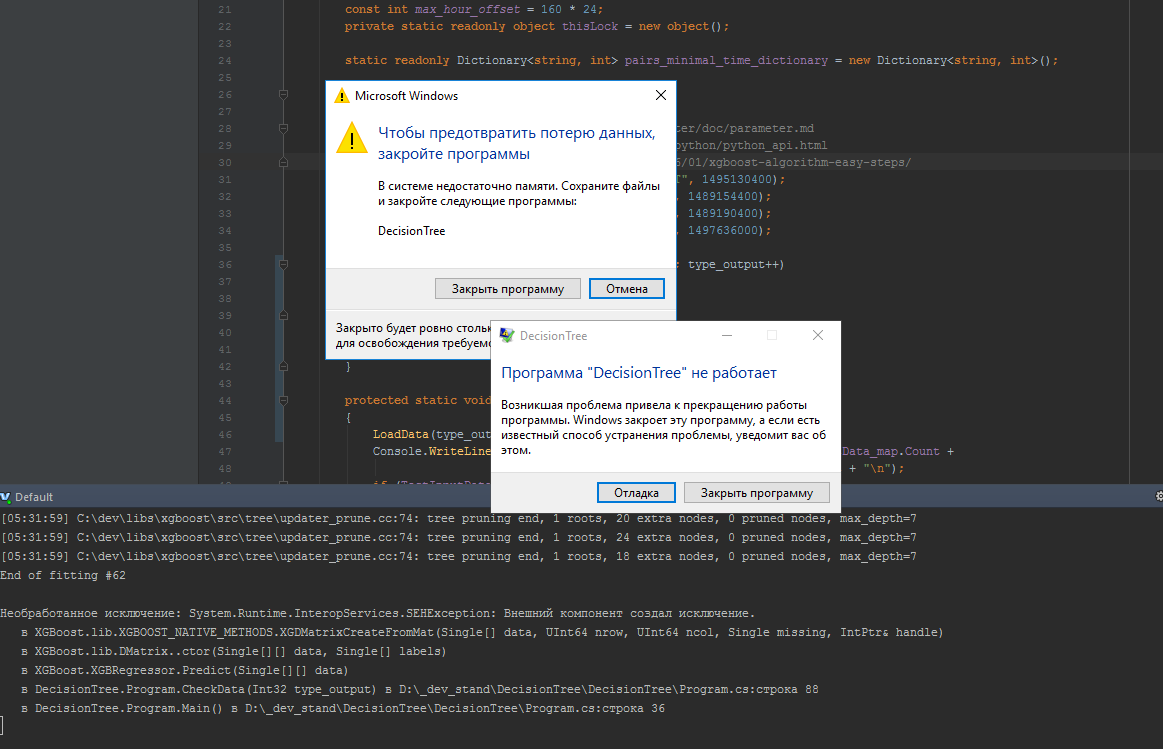Click the Отладка button
Image resolution: width=1163 pixels, height=749 pixels.
[x=636, y=492]
